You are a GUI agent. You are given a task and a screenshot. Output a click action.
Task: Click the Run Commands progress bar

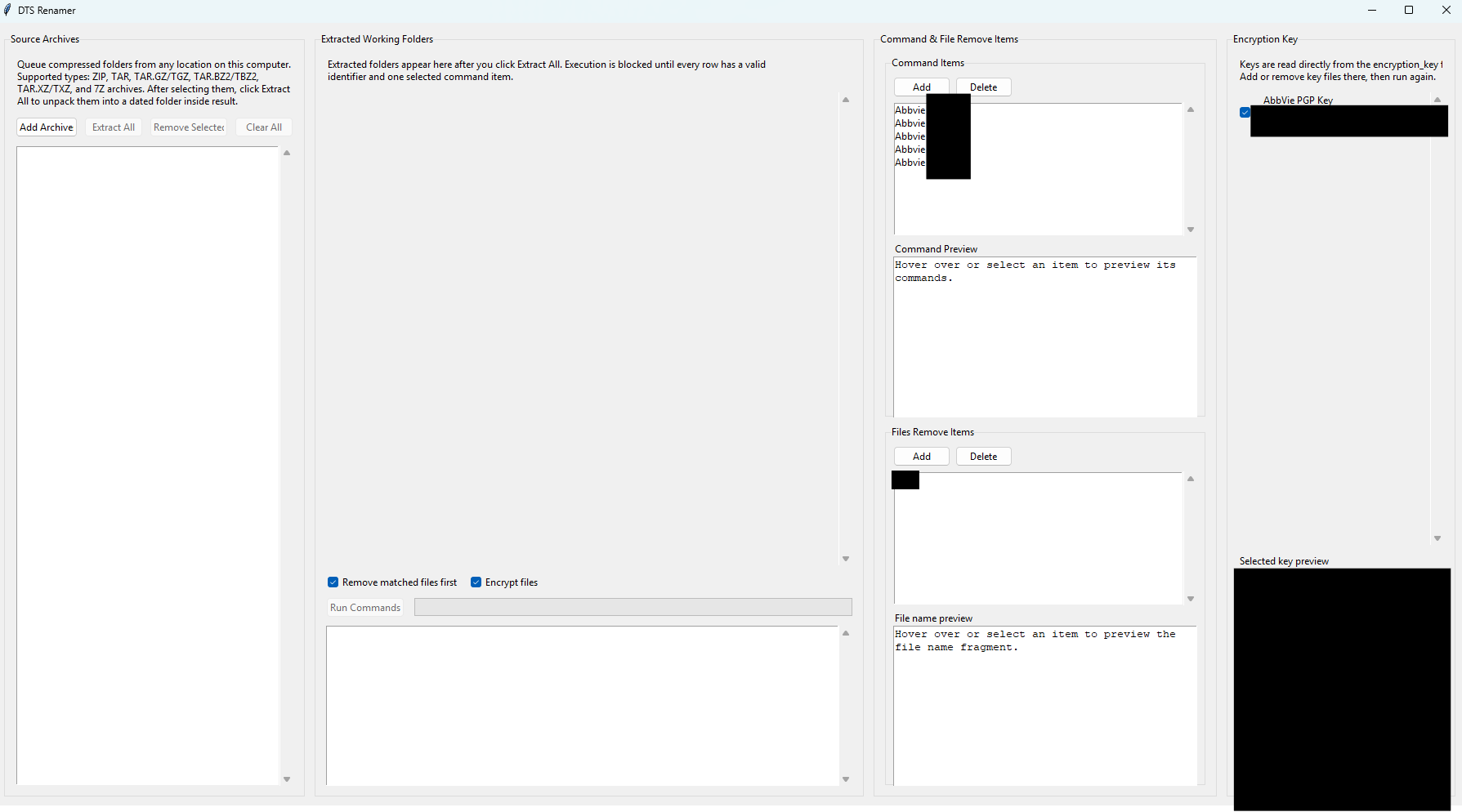[x=633, y=607]
